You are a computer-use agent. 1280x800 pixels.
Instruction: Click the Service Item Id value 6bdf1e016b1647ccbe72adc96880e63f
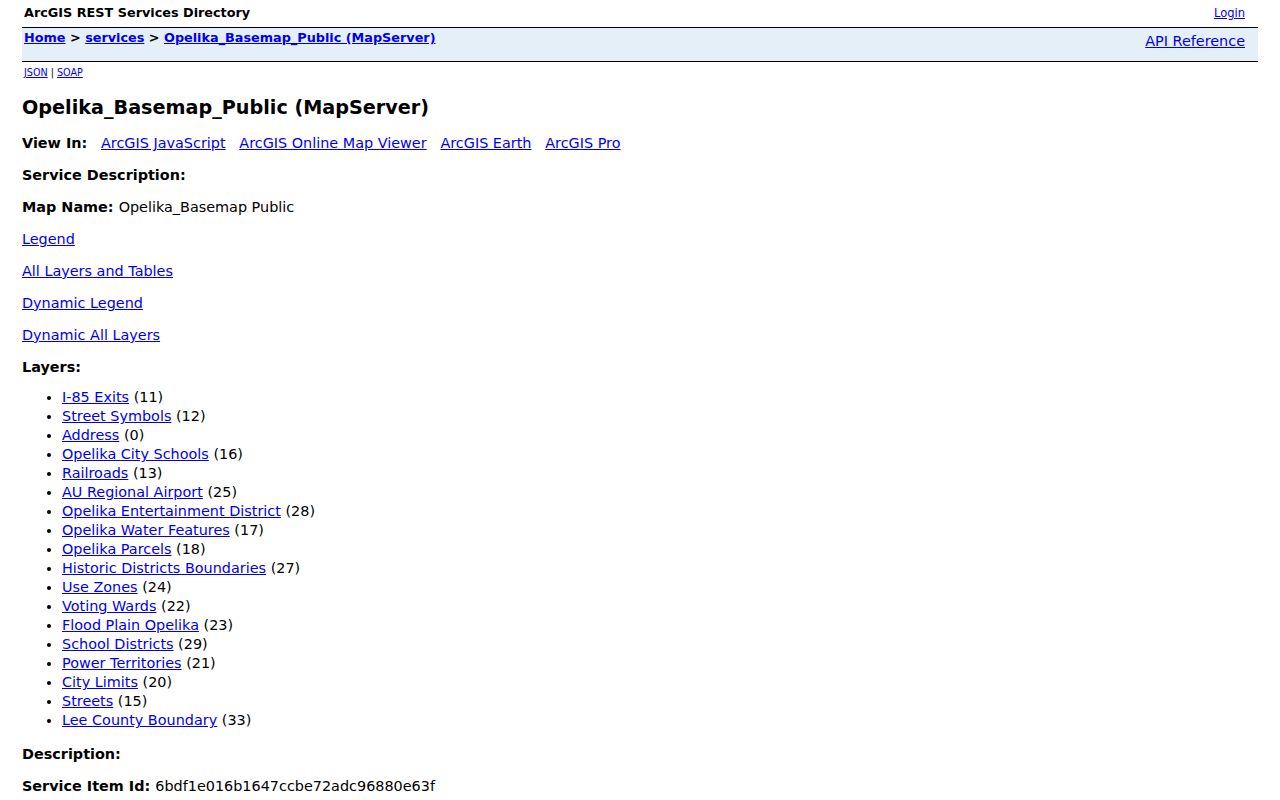pyautogui.click(x=295, y=786)
